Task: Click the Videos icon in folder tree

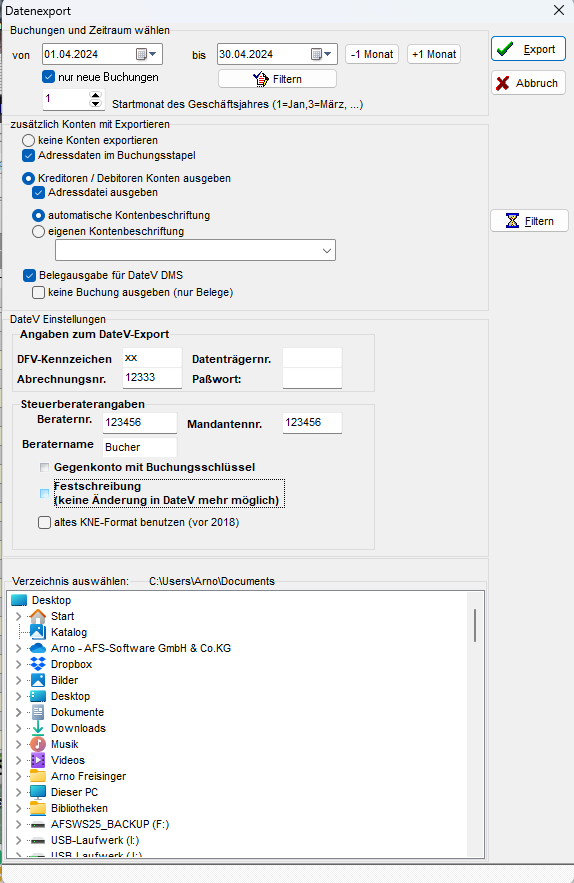Action: tap(38, 760)
